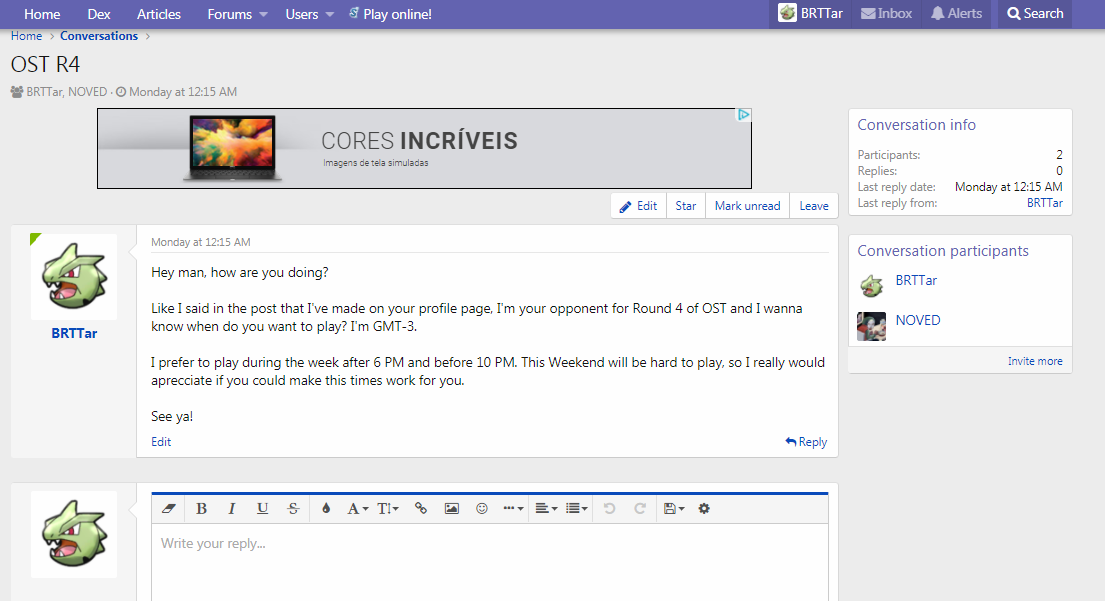Go to Home breadcrumb
Screen dimensions: 1105x601
[x=26, y=36]
